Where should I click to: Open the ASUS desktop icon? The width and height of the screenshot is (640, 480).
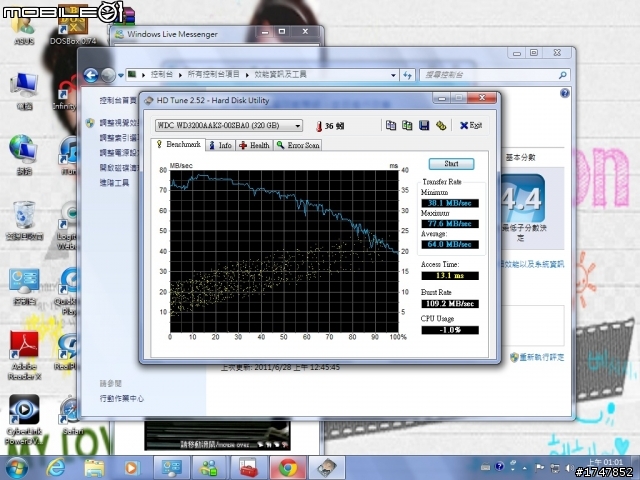[24, 29]
